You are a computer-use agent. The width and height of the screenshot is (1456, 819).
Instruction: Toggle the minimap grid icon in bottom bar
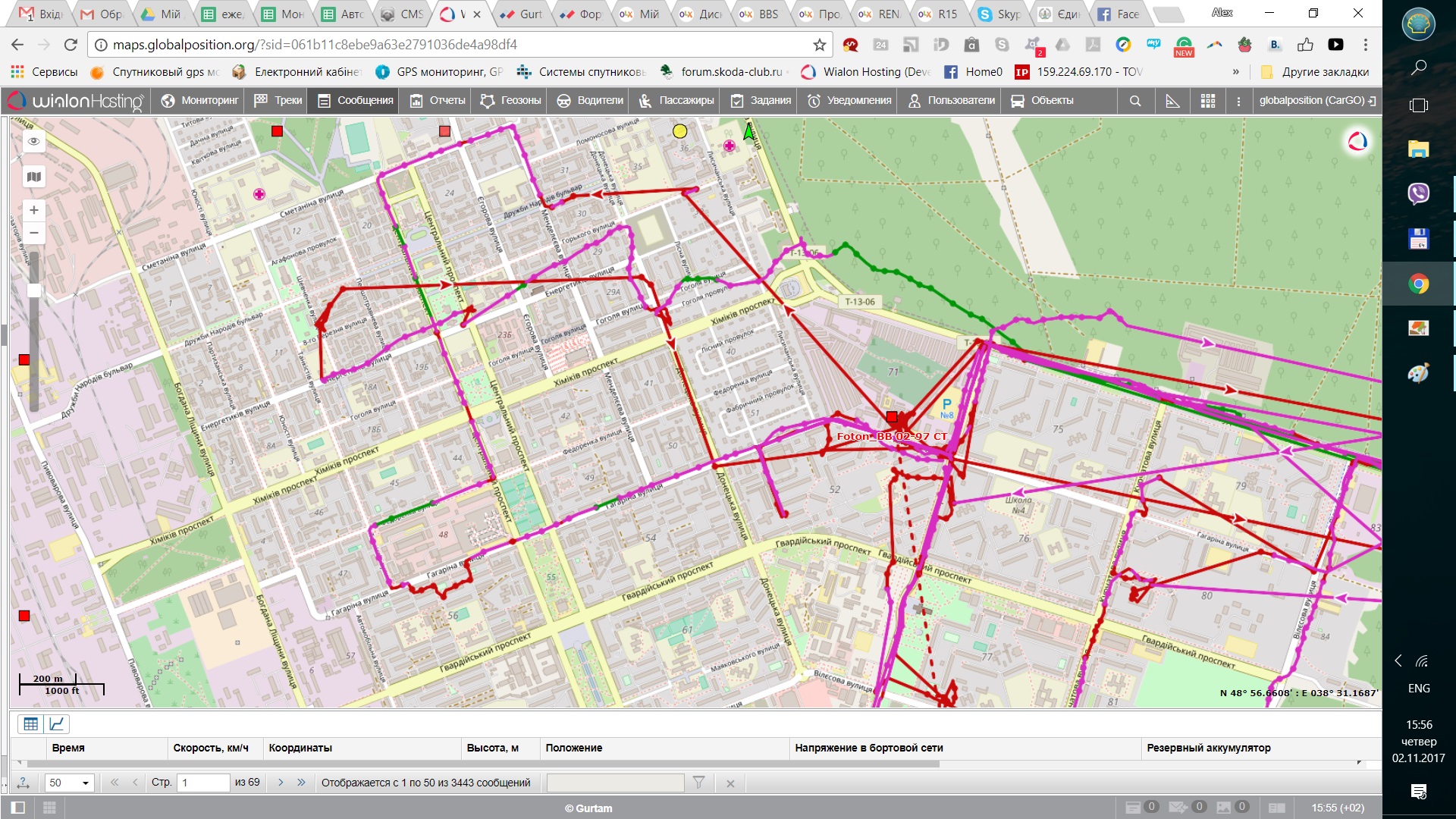pos(49,808)
